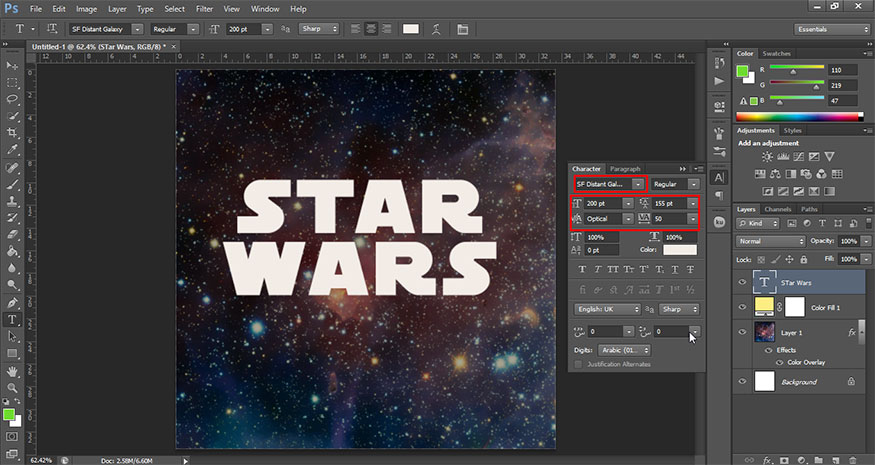The width and height of the screenshot is (875, 465).
Task: Toggle Strikethrough style in Character panel
Action: pos(690,269)
